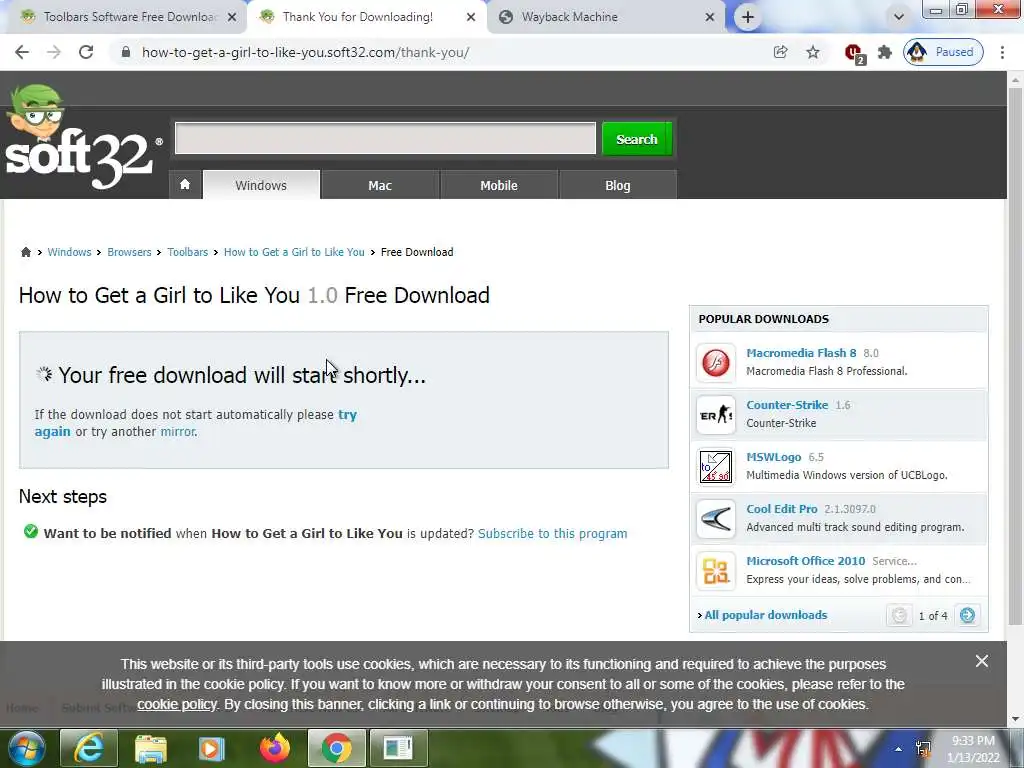1024x768 pixels.
Task: Reload the page with the refresh icon
Action: point(86,52)
